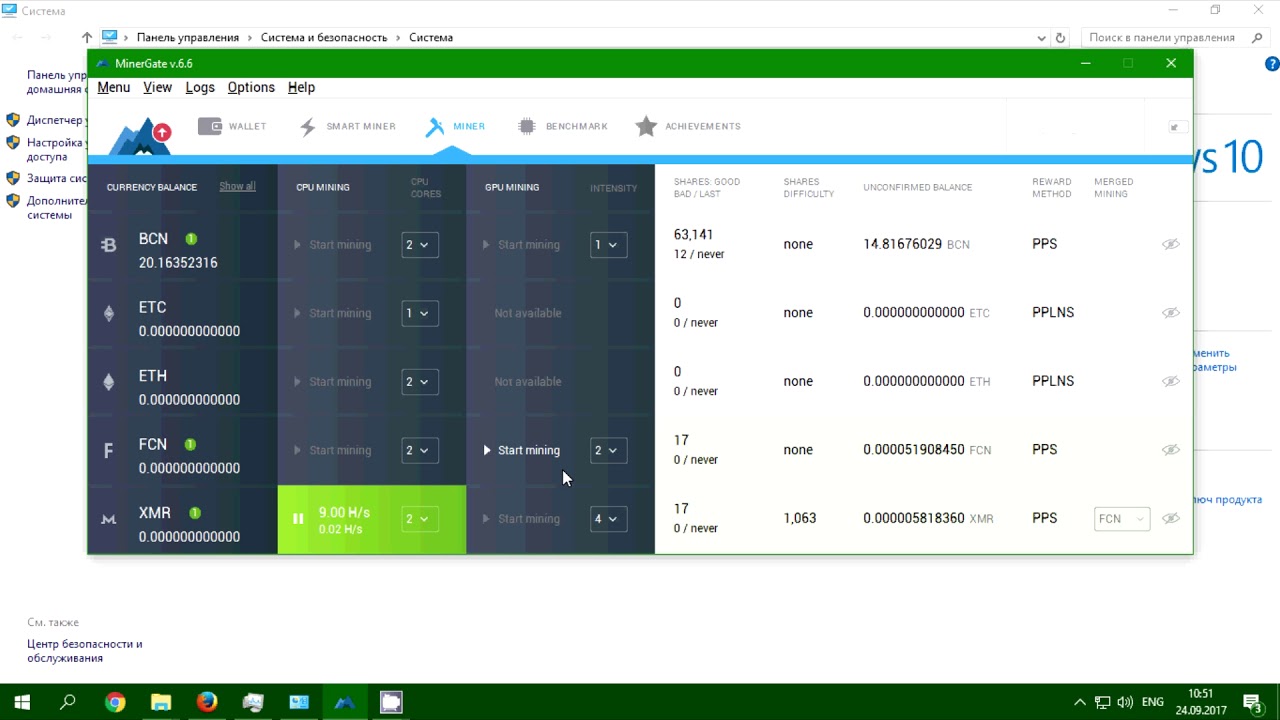The height and width of the screenshot is (720, 1280).
Task: Click the ETC diamond icon
Action: point(109,313)
